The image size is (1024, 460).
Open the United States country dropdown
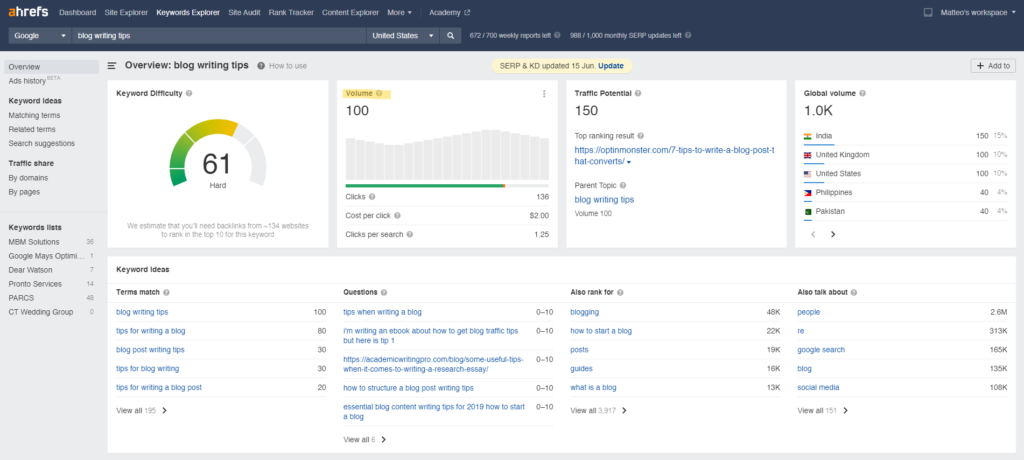click(x=403, y=36)
